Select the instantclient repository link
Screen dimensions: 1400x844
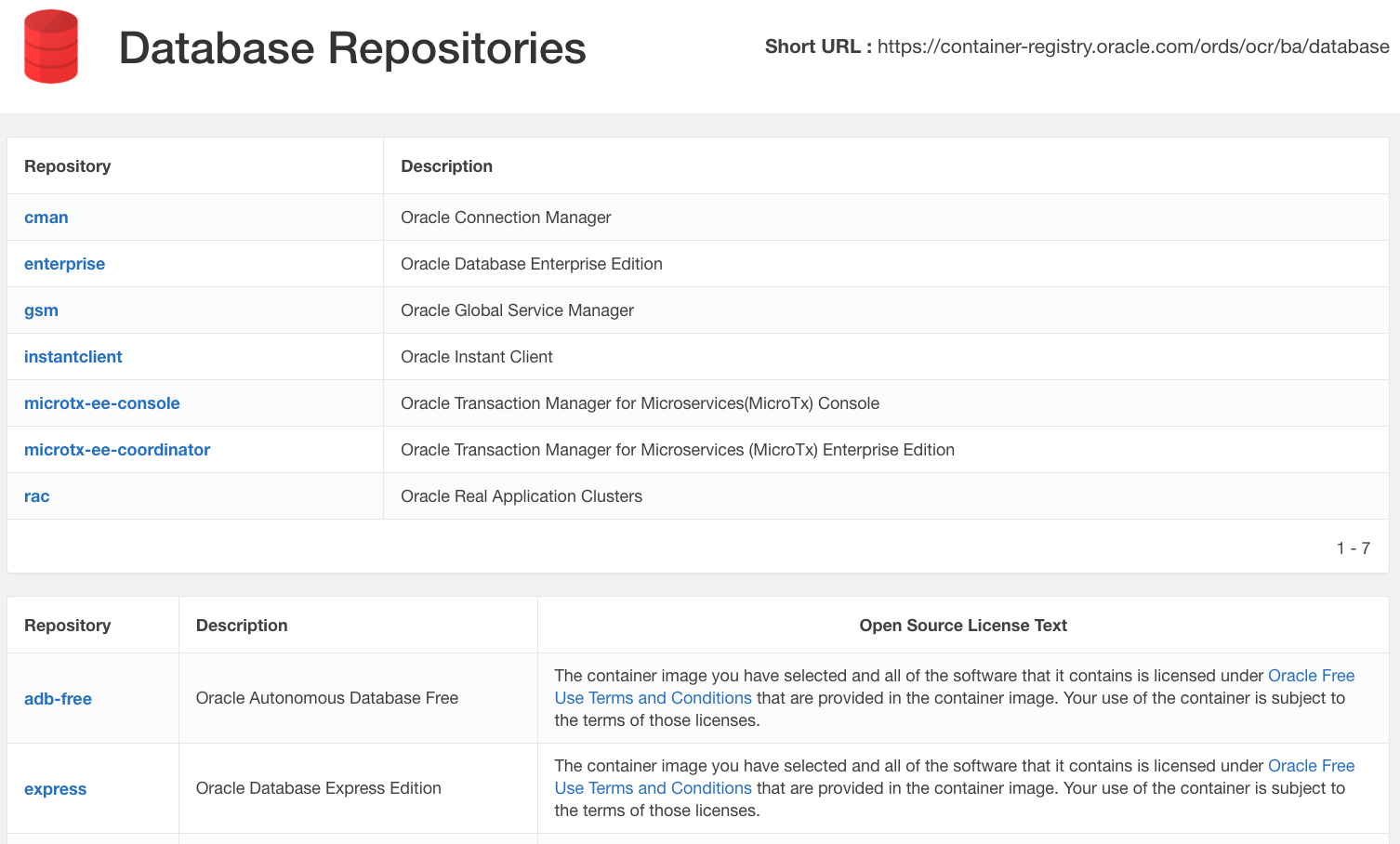tap(73, 357)
